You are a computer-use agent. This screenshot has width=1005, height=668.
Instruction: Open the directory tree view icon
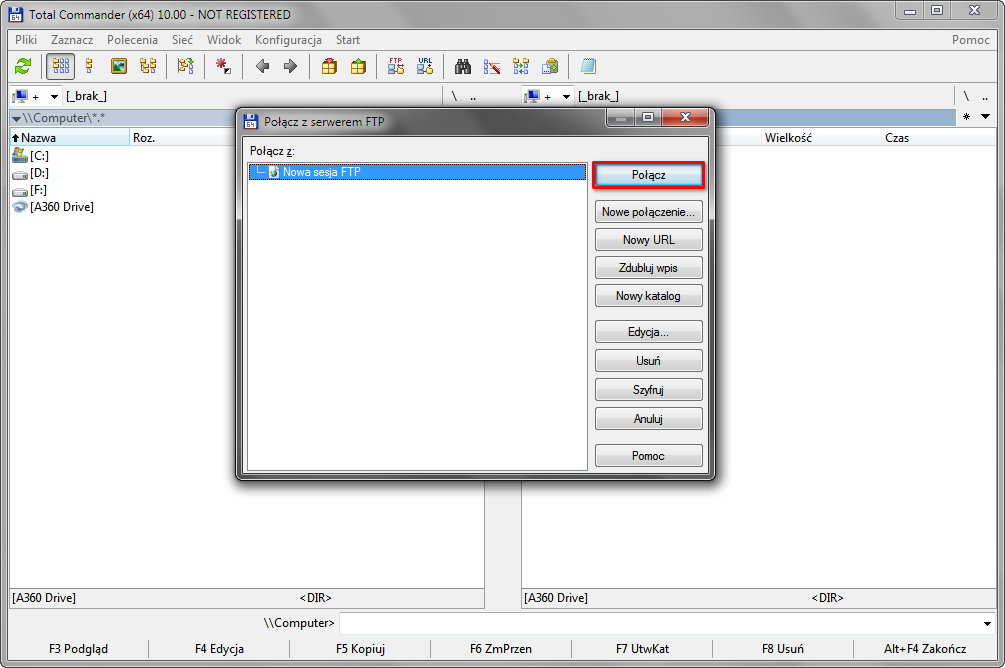click(149, 66)
